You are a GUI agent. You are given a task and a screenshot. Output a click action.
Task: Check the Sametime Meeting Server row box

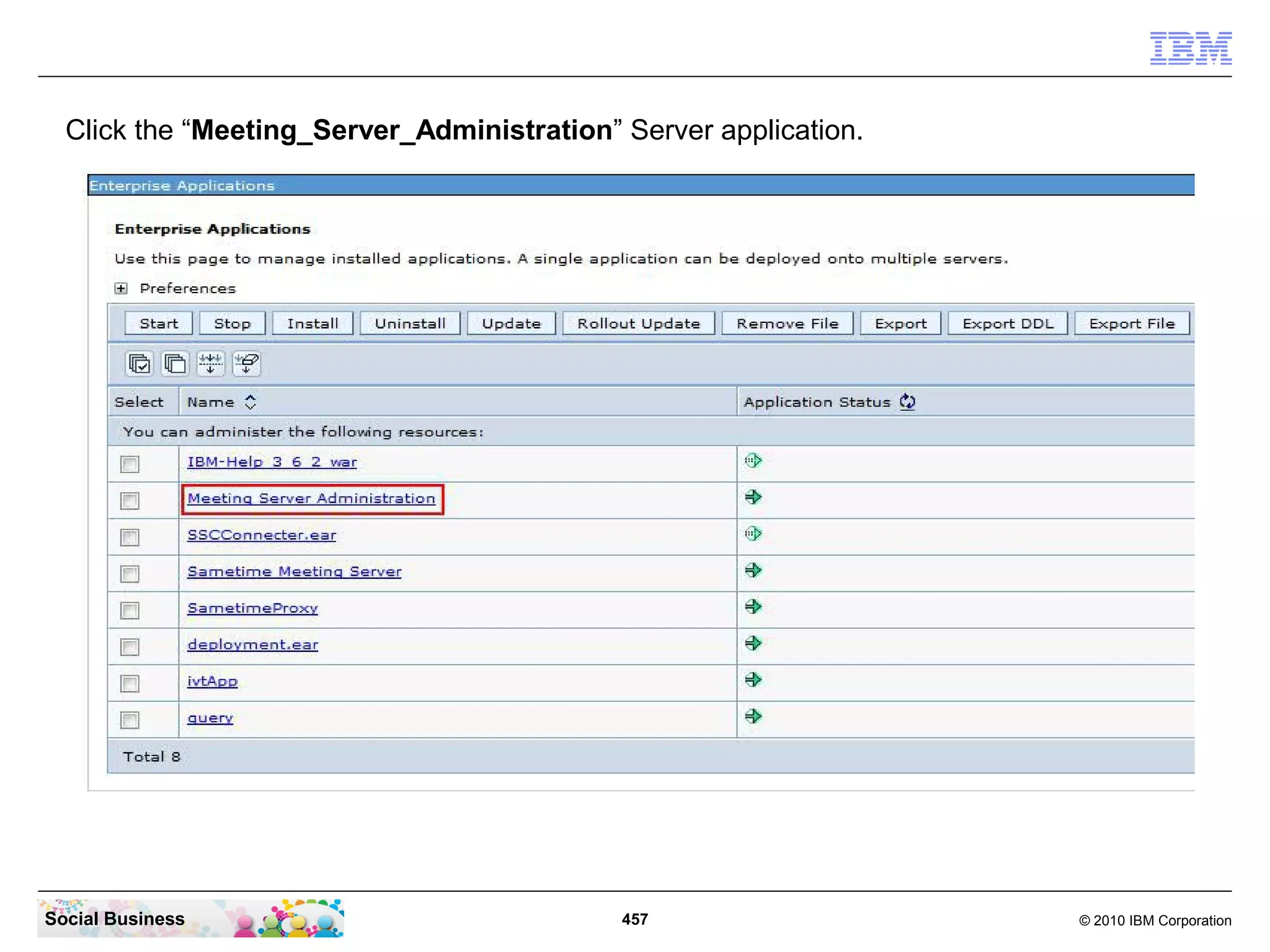point(130,574)
